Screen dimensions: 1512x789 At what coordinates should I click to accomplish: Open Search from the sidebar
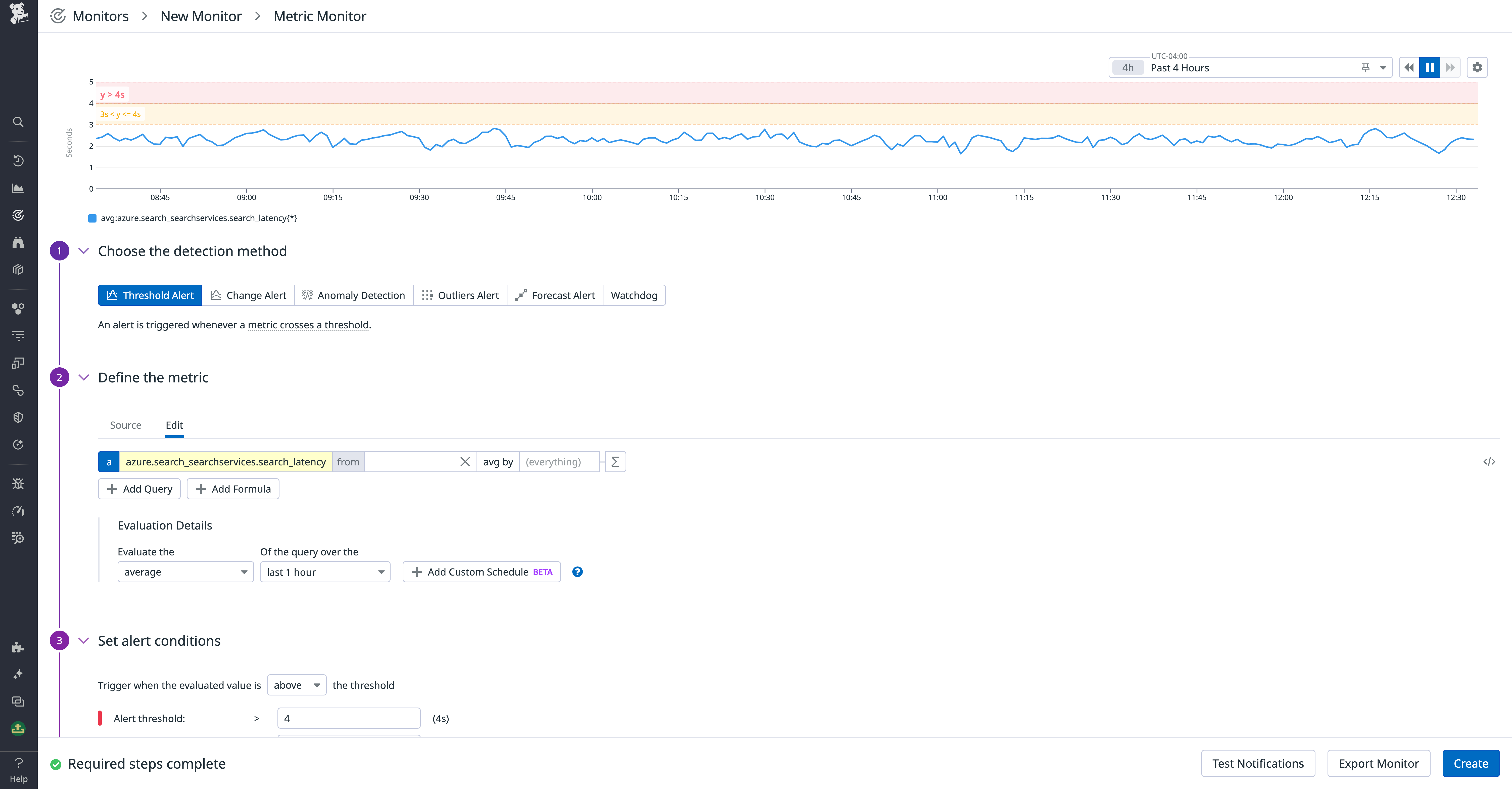click(x=18, y=121)
